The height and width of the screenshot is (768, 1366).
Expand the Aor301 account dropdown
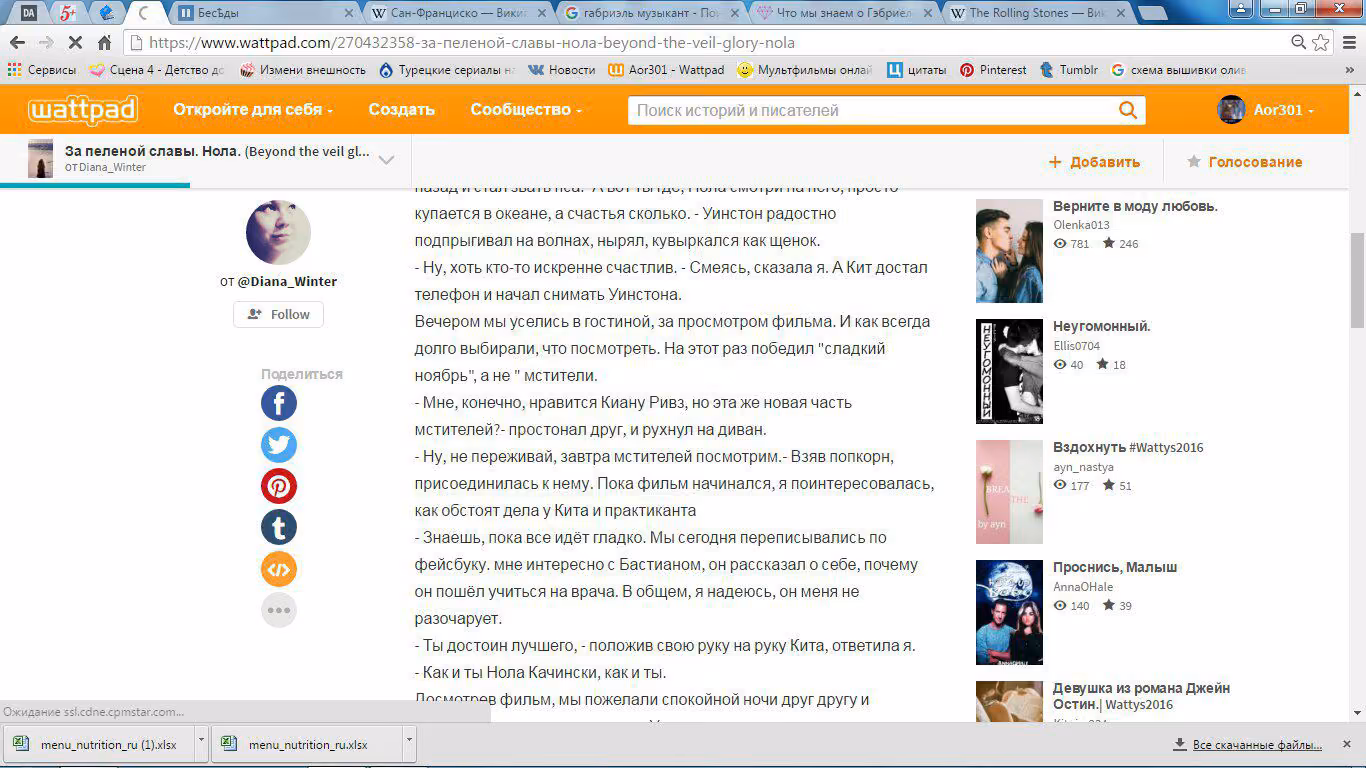click(1284, 110)
